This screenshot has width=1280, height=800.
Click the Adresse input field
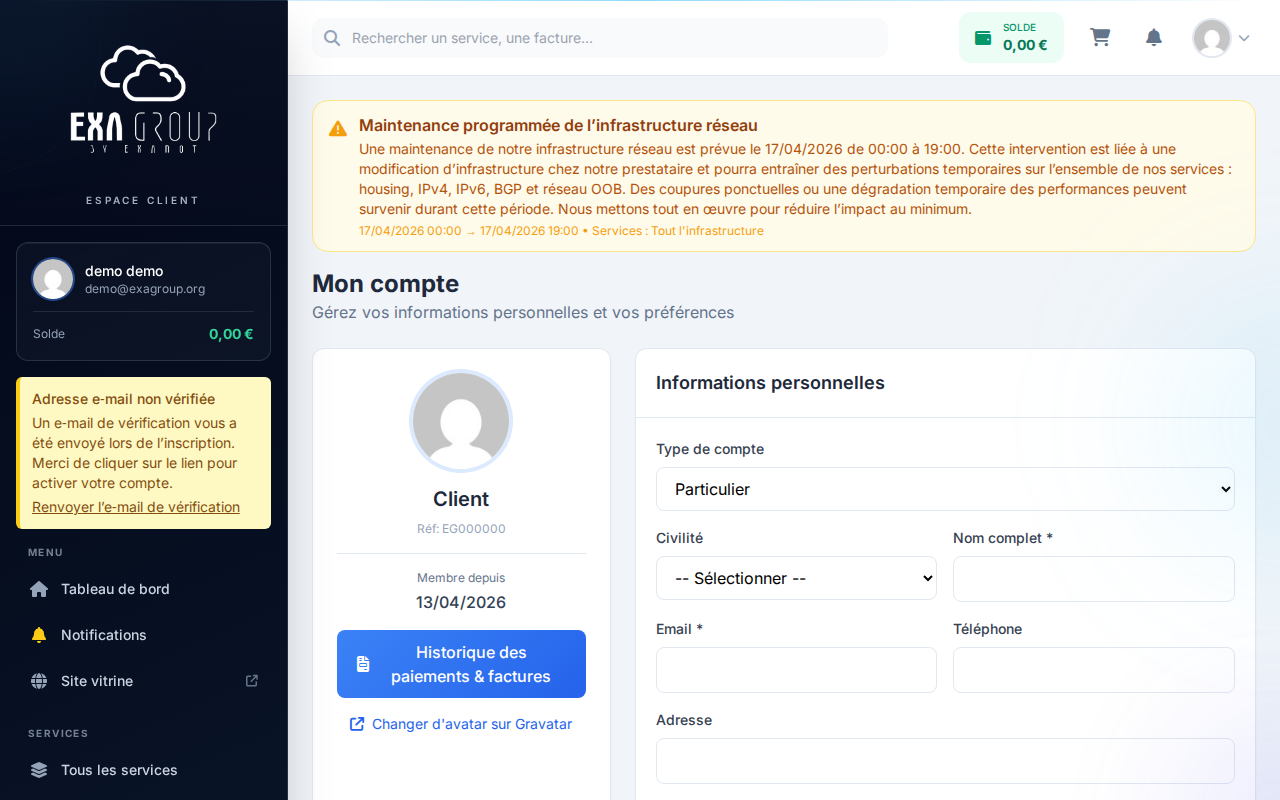pyautogui.click(x=945, y=761)
